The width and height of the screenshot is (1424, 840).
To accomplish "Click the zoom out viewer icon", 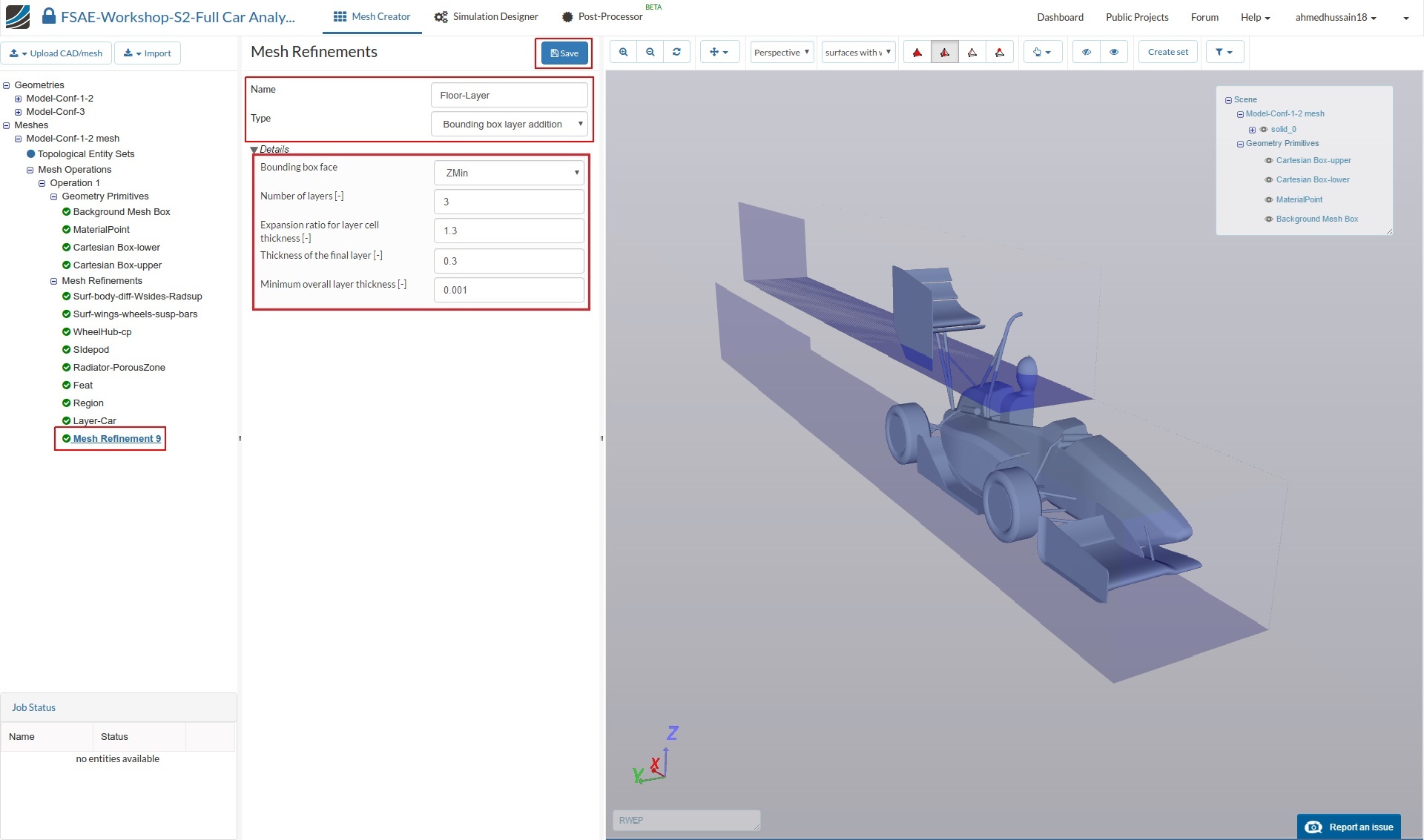I will (650, 52).
